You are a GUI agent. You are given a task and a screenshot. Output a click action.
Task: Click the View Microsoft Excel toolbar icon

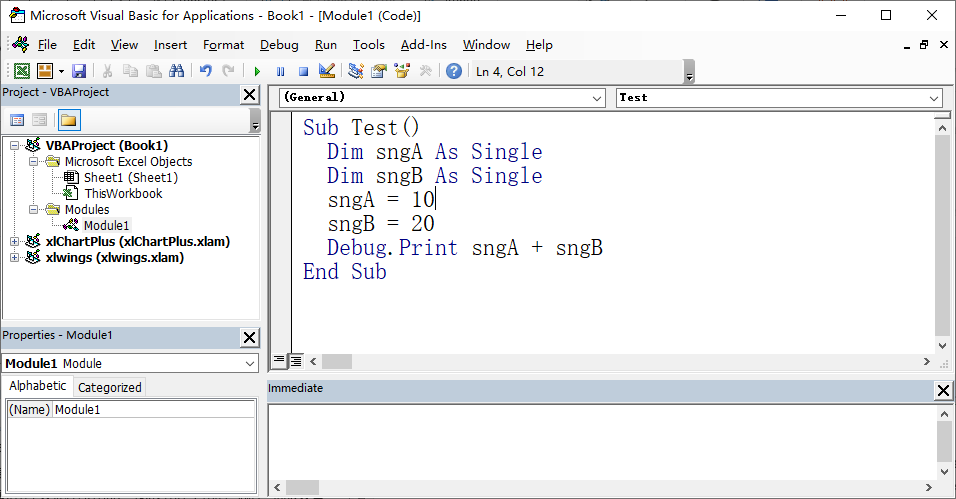[x=21, y=71]
